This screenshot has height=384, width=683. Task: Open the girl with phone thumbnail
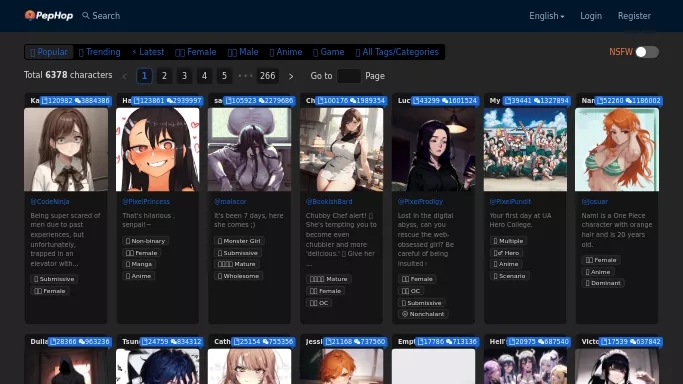tap(433, 149)
